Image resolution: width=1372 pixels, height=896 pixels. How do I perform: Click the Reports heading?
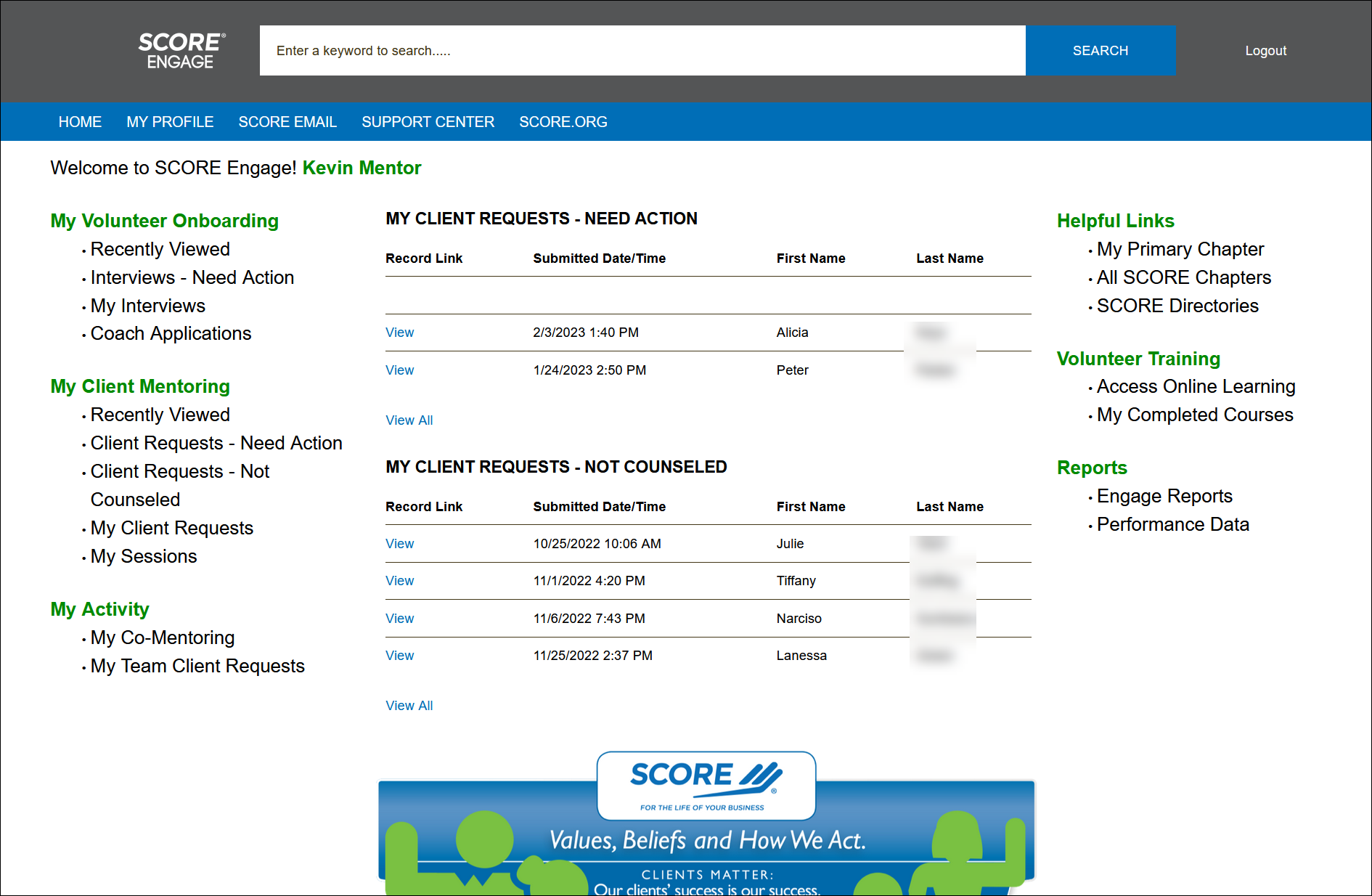1092,468
